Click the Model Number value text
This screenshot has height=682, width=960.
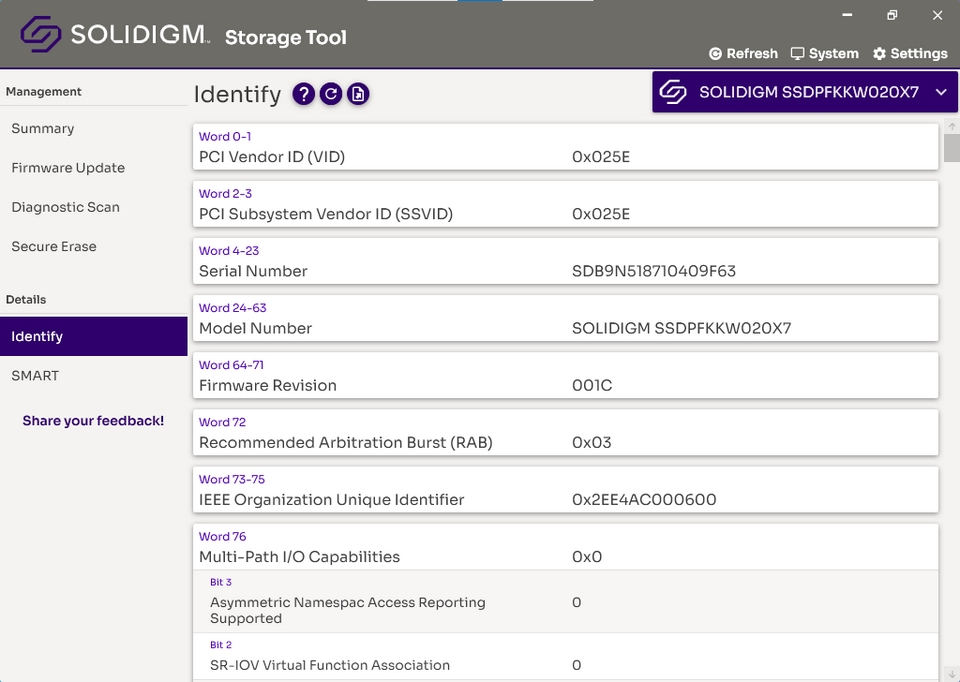(681, 328)
